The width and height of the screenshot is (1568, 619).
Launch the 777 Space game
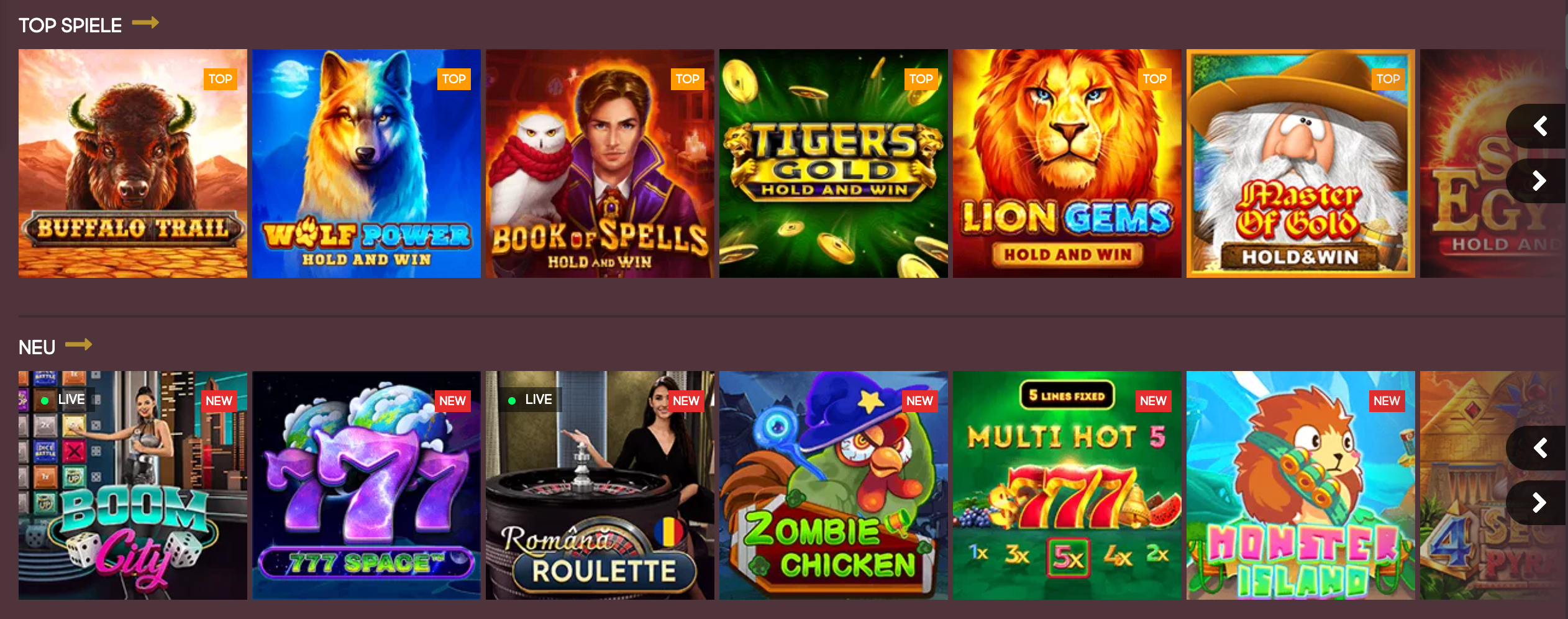tap(367, 485)
